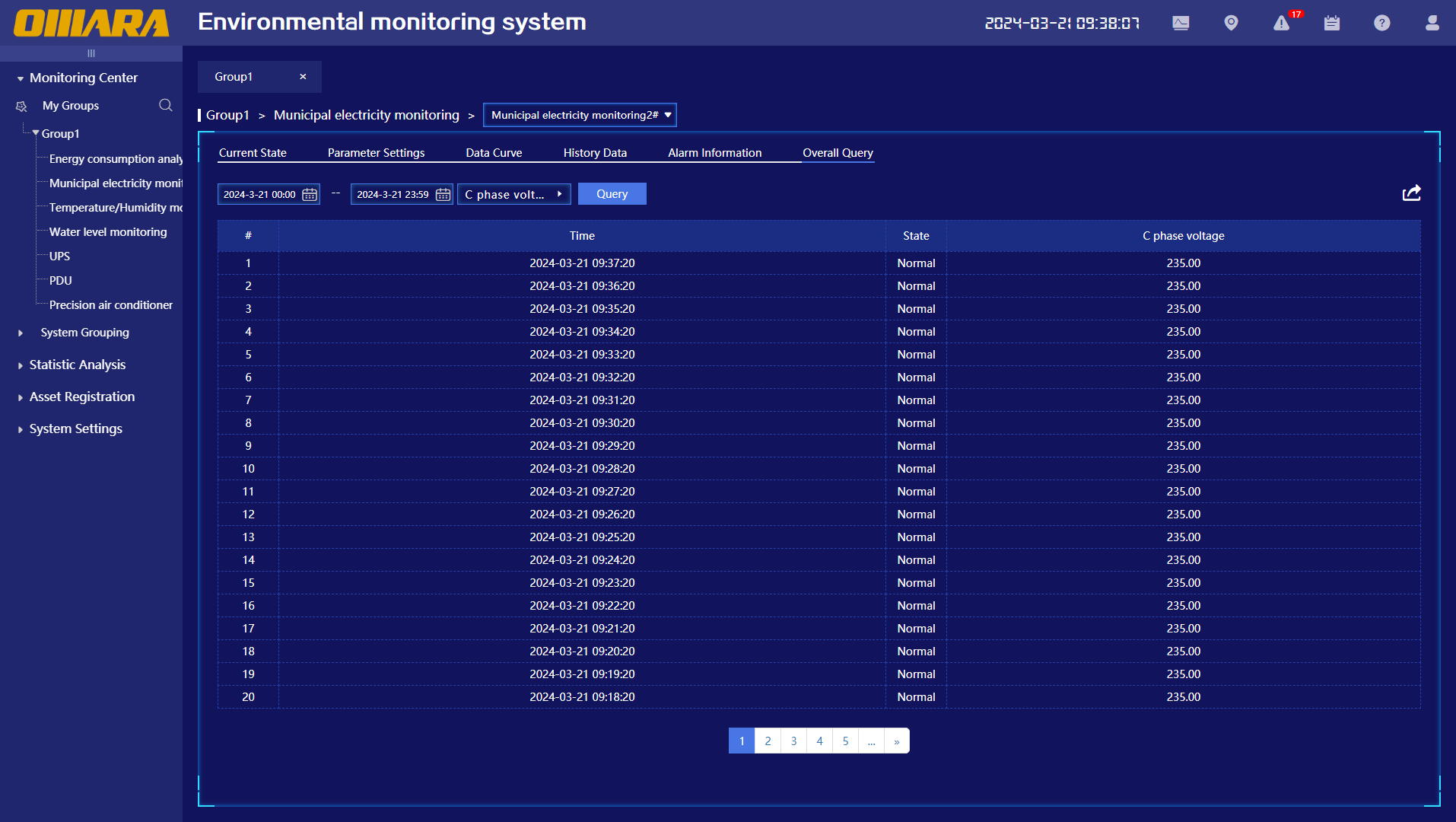Open the user account profile icon
1456x822 pixels.
coord(1432,23)
